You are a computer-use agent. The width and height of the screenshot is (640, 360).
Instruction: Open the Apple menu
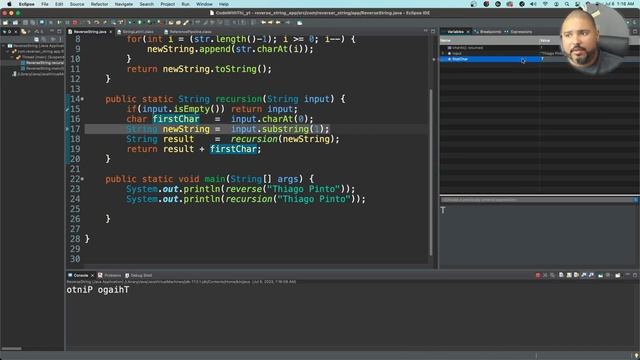[9, 4]
